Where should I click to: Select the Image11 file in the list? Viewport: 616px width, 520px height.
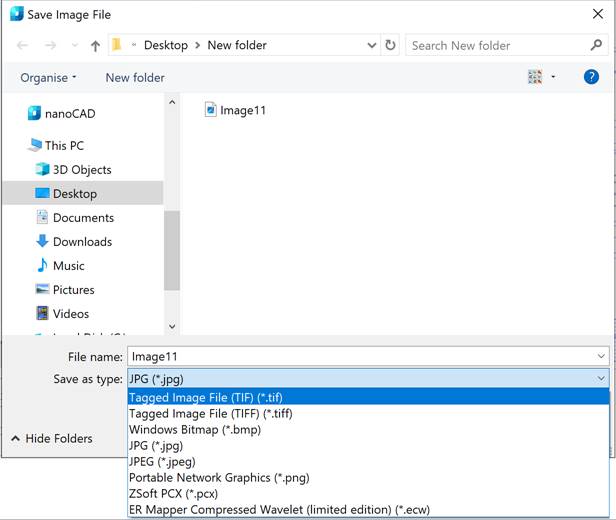235,110
